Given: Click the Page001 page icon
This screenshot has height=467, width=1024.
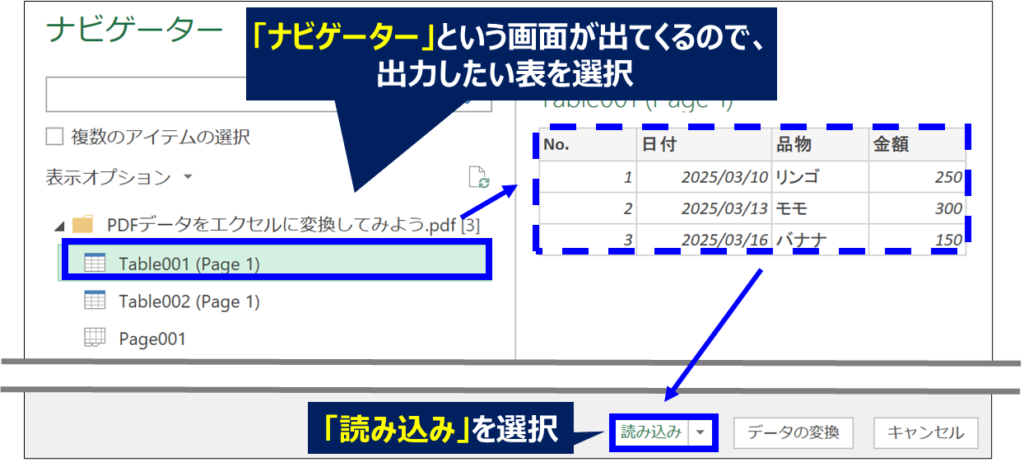Looking at the screenshot, I should (x=95, y=338).
